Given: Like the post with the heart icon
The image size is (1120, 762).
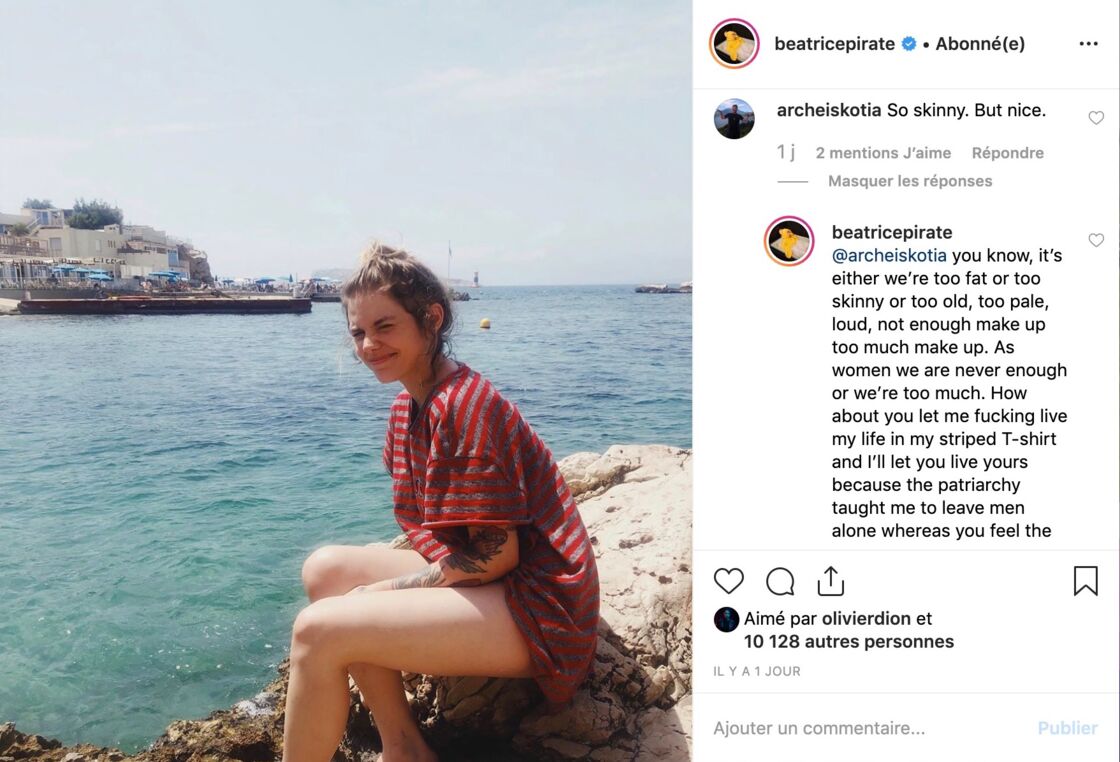Looking at the screenshot, I should pyautogui.click(x=729, y=581).
